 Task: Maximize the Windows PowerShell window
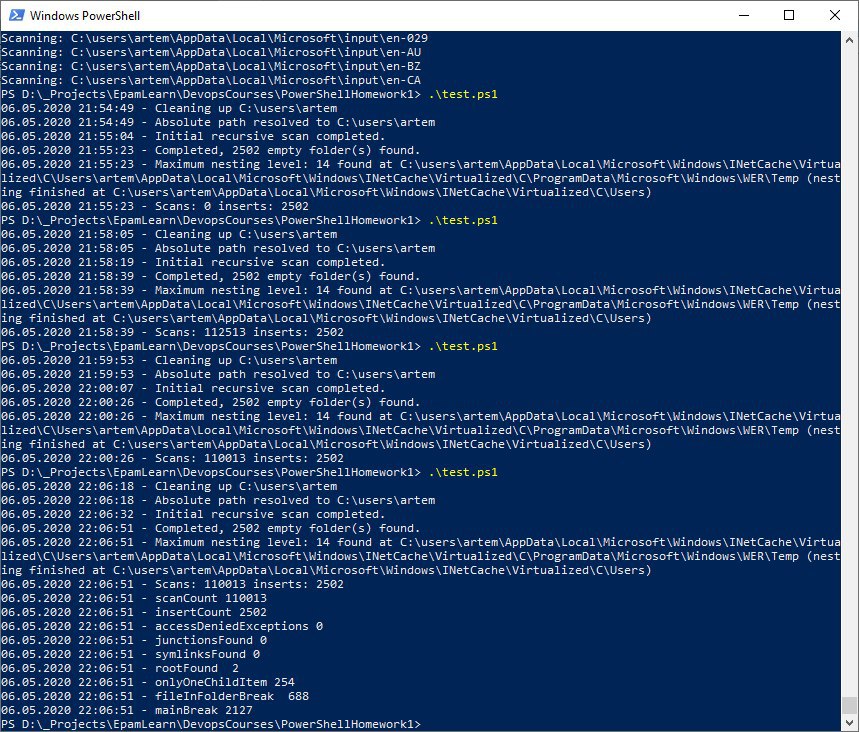pyautogui.click(x=789, y=15)
